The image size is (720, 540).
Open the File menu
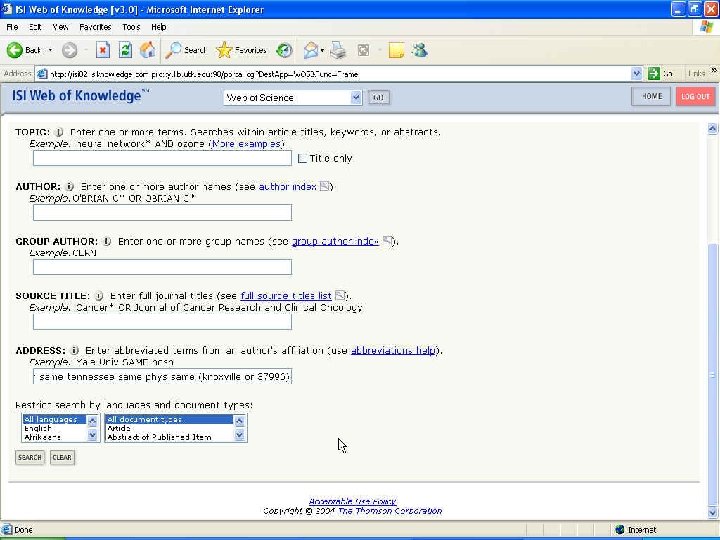coord(12,27)
